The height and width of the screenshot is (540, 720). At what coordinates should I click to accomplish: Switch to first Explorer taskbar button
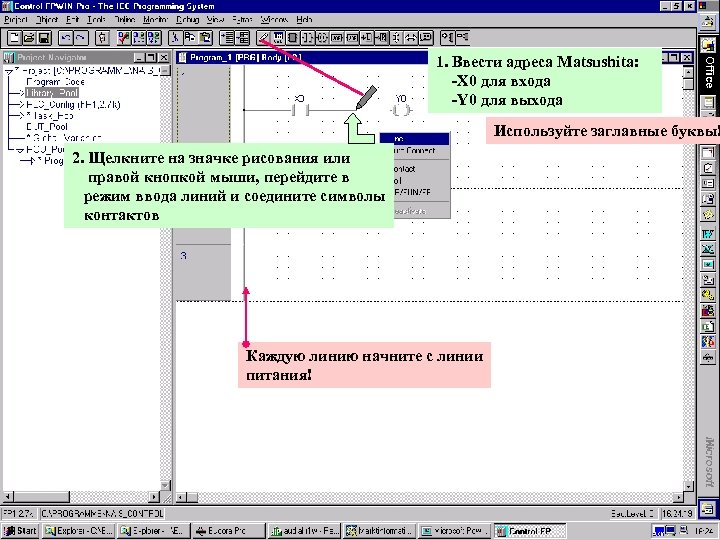78,531
